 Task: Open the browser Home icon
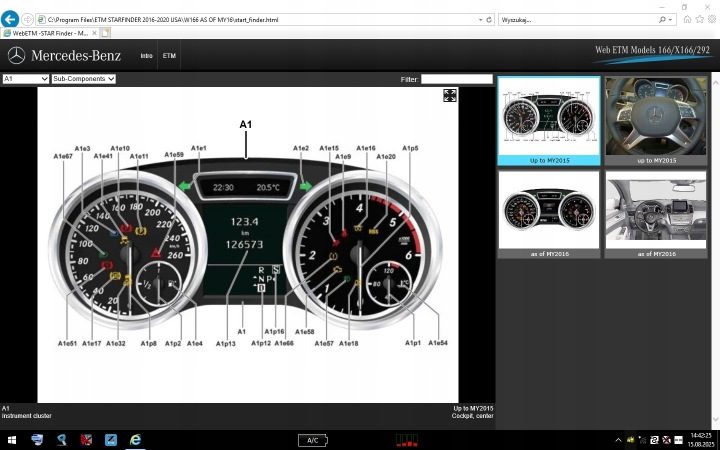[687, 19]
